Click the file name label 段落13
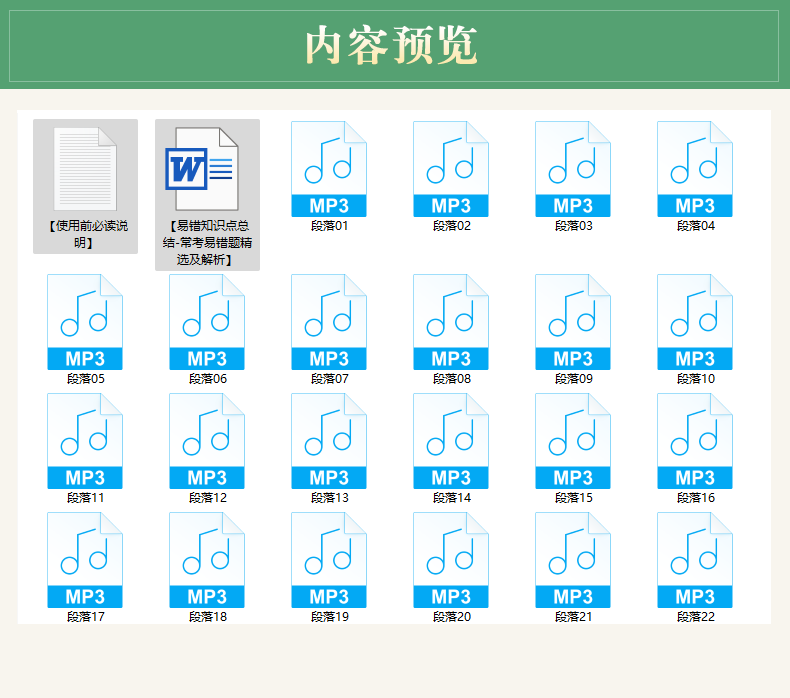This screenshot has width=790, height=698. point(330,497)
